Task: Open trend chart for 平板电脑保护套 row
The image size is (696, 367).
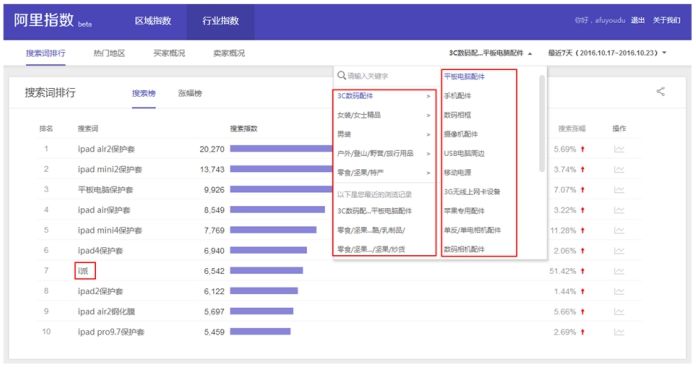Action: pyautogui.click(x=619, y=190)
